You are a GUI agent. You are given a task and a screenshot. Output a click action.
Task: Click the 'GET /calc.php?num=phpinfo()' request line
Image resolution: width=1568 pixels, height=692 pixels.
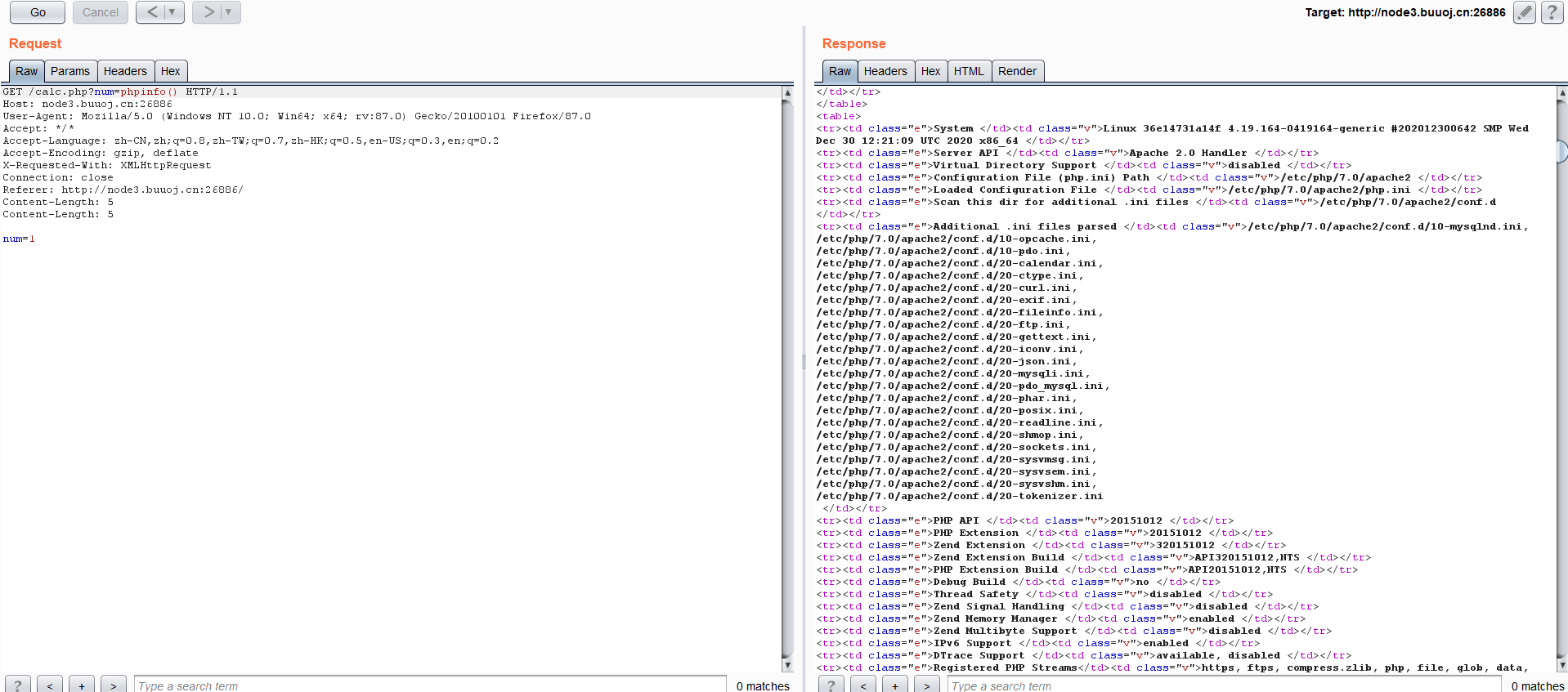[x=120, y=92]
